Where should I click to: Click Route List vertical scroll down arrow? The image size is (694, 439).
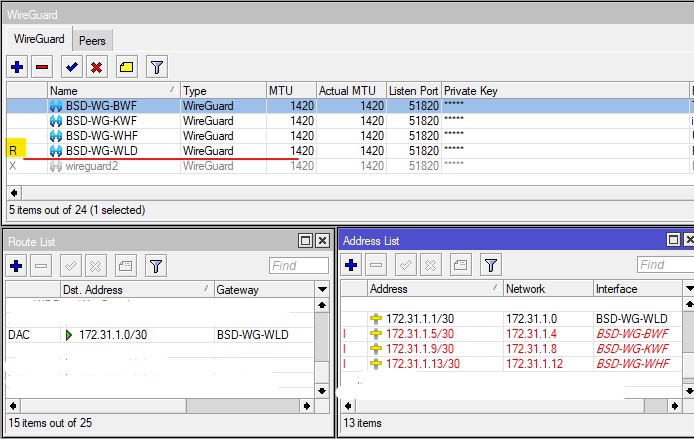click(x=322, y=391)
